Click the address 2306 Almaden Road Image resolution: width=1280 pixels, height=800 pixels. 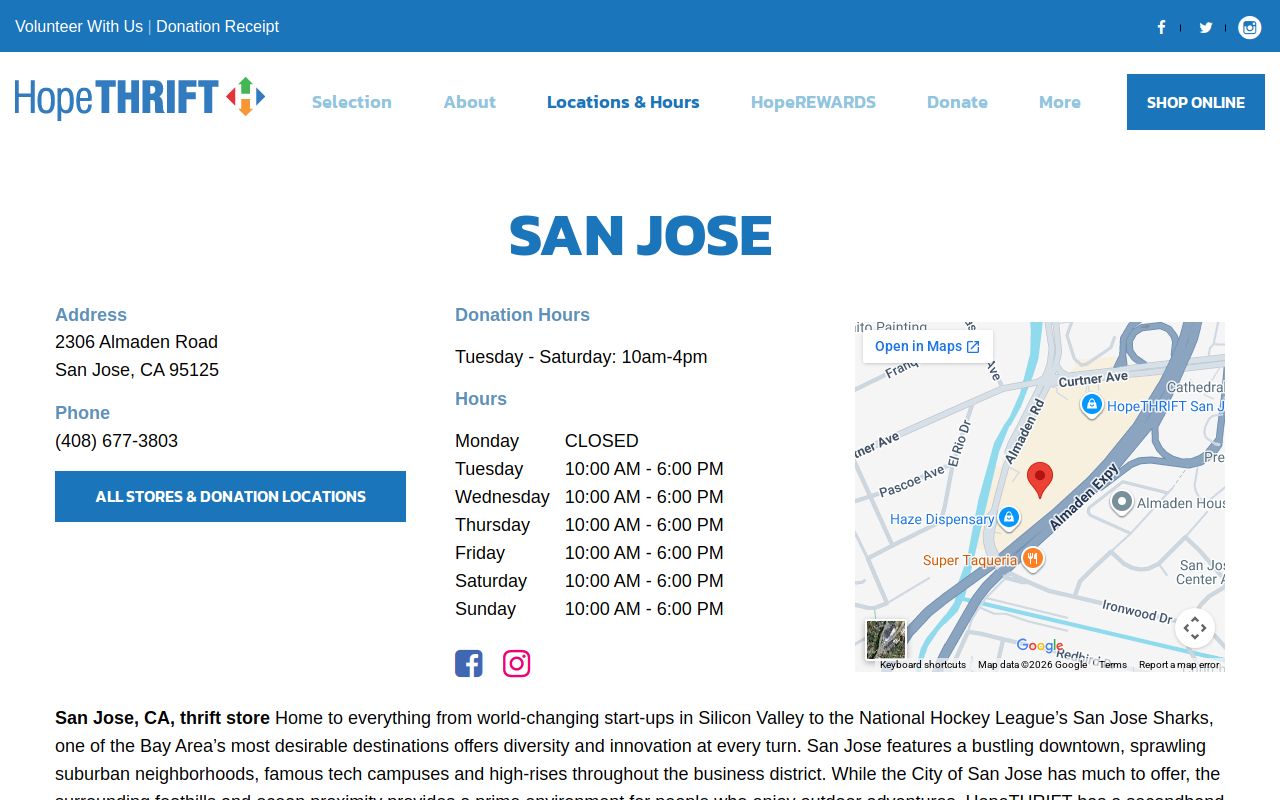click(x=136, y=342)
